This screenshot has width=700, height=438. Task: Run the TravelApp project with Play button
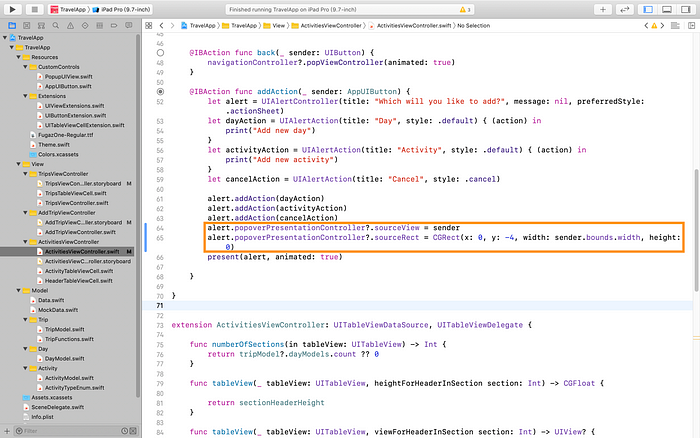(12, 9)
